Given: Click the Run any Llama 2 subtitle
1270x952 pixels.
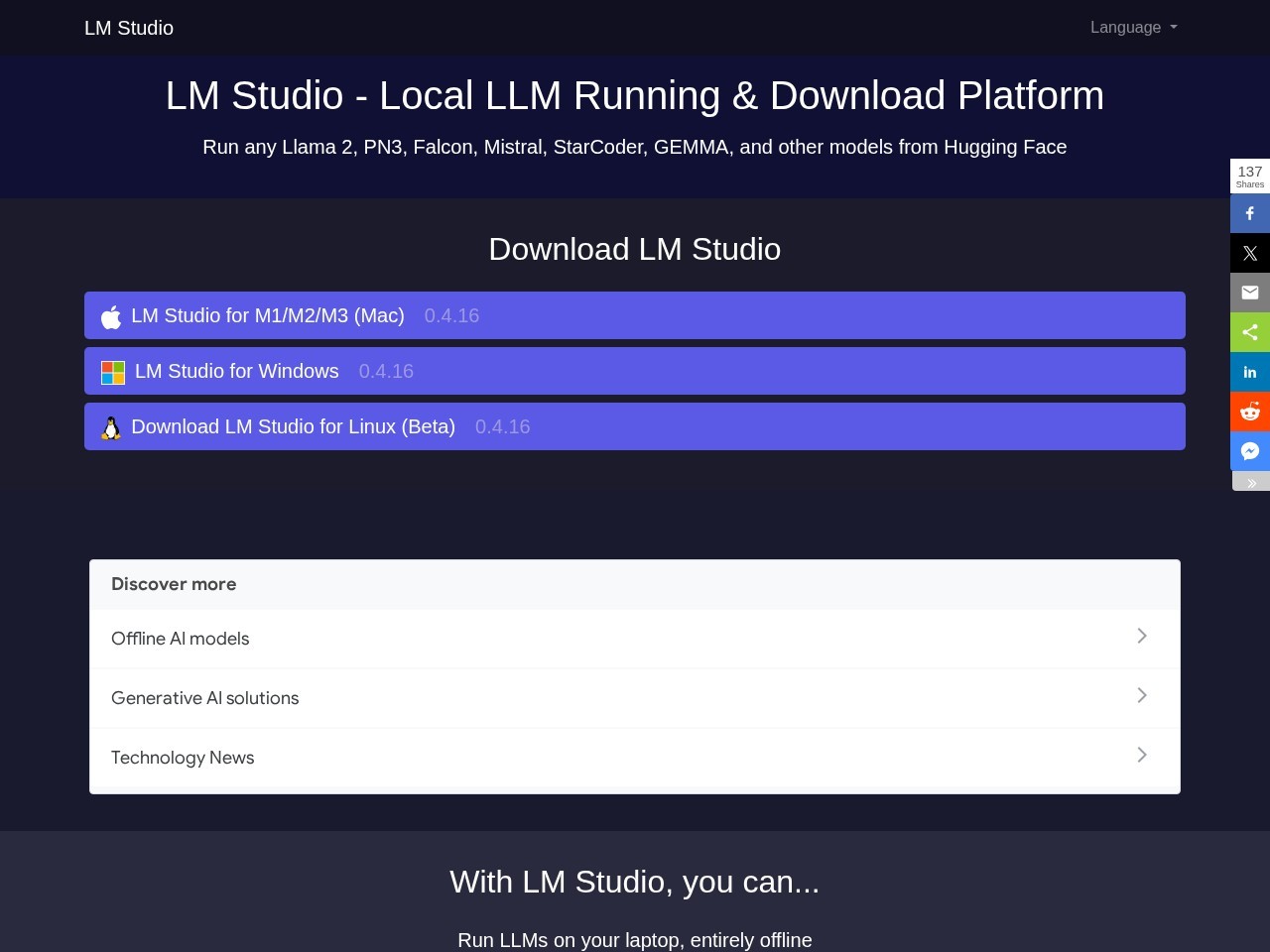Looking at the screenshot, I should coord(635,147).
